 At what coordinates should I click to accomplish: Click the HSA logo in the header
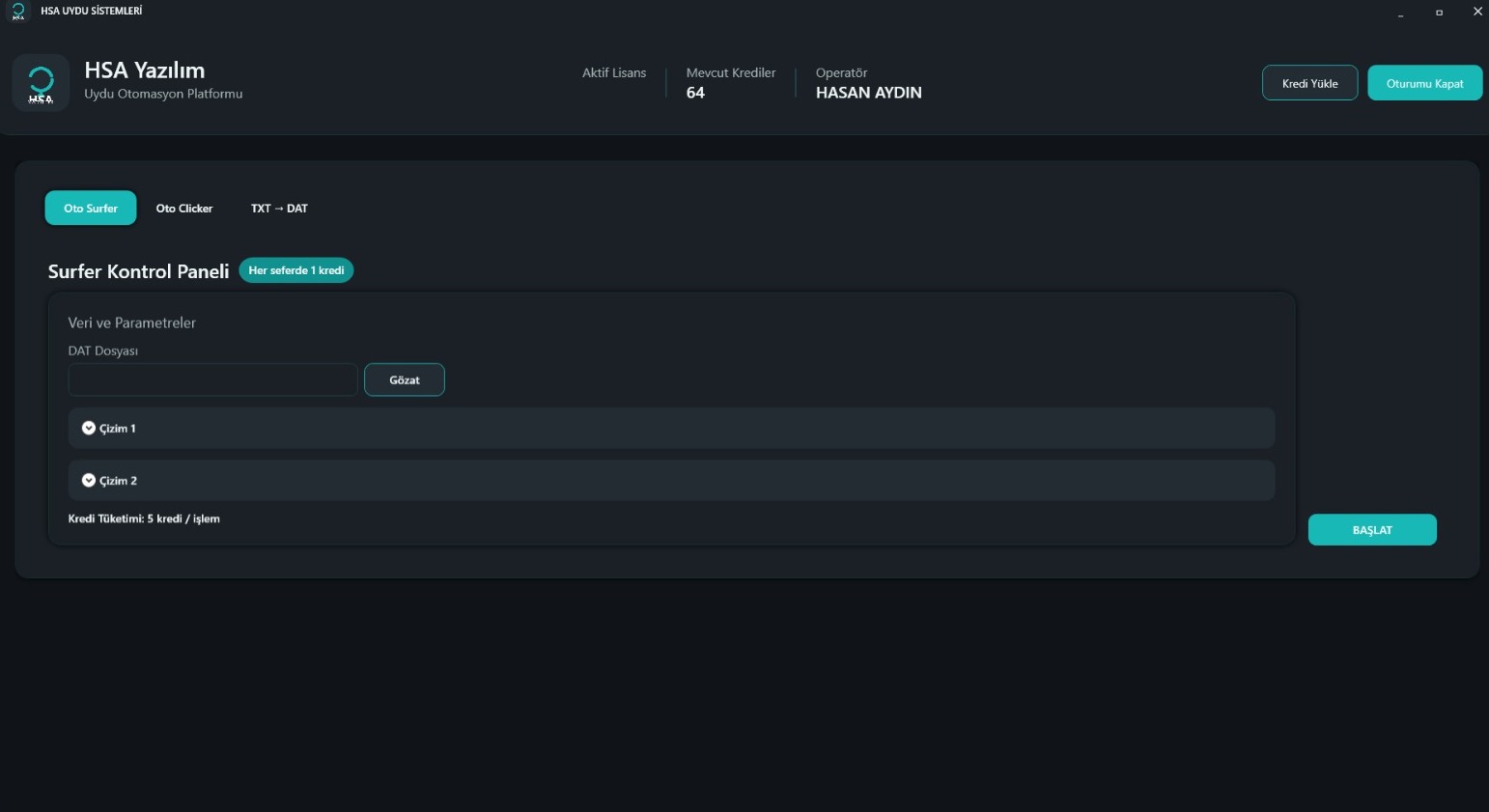click(41, 83)
